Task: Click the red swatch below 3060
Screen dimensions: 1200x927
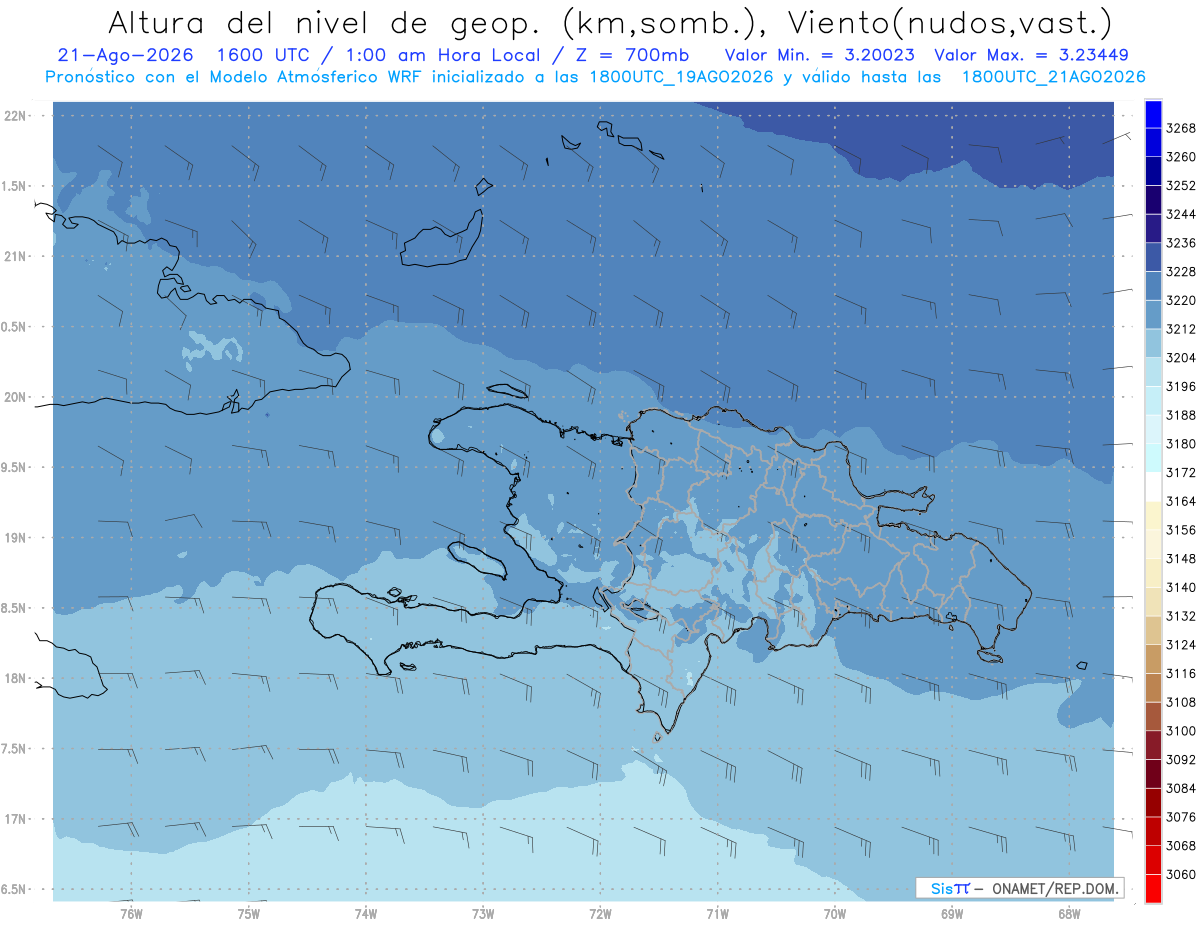Action: [x=1153, y=888]
